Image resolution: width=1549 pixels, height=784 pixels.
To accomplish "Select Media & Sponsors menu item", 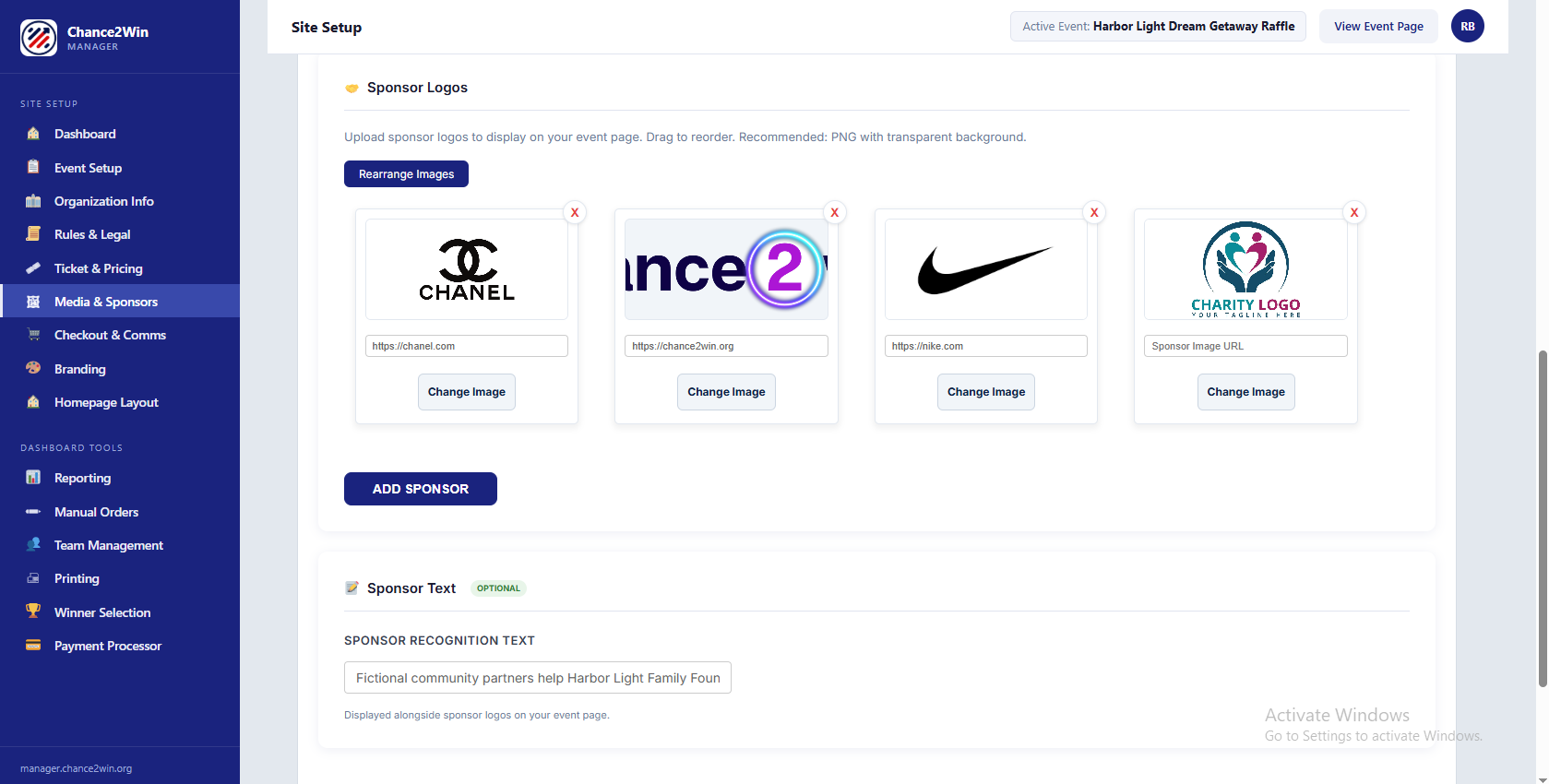I will point(120,302).
